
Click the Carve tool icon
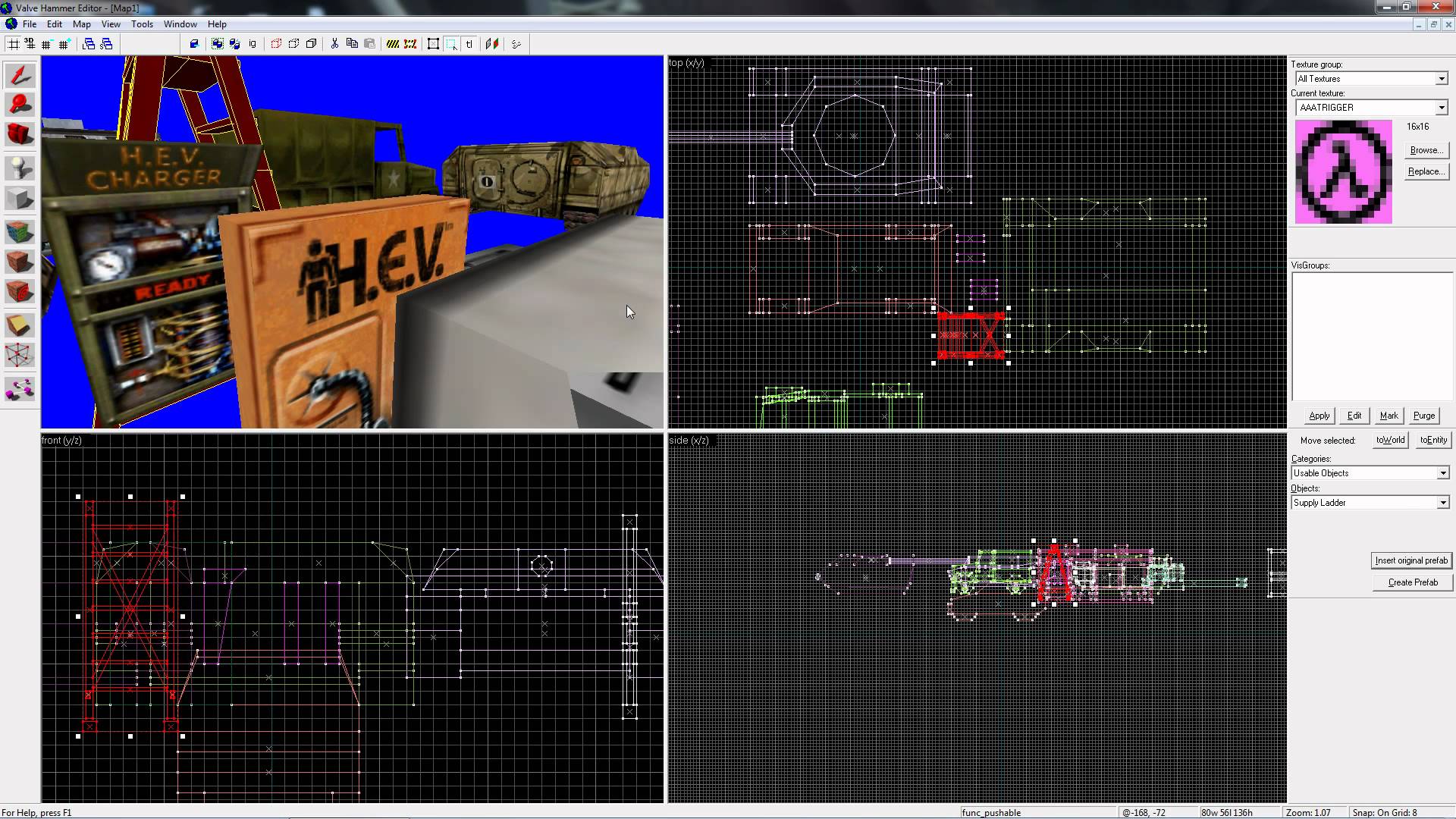coord(194,44)
